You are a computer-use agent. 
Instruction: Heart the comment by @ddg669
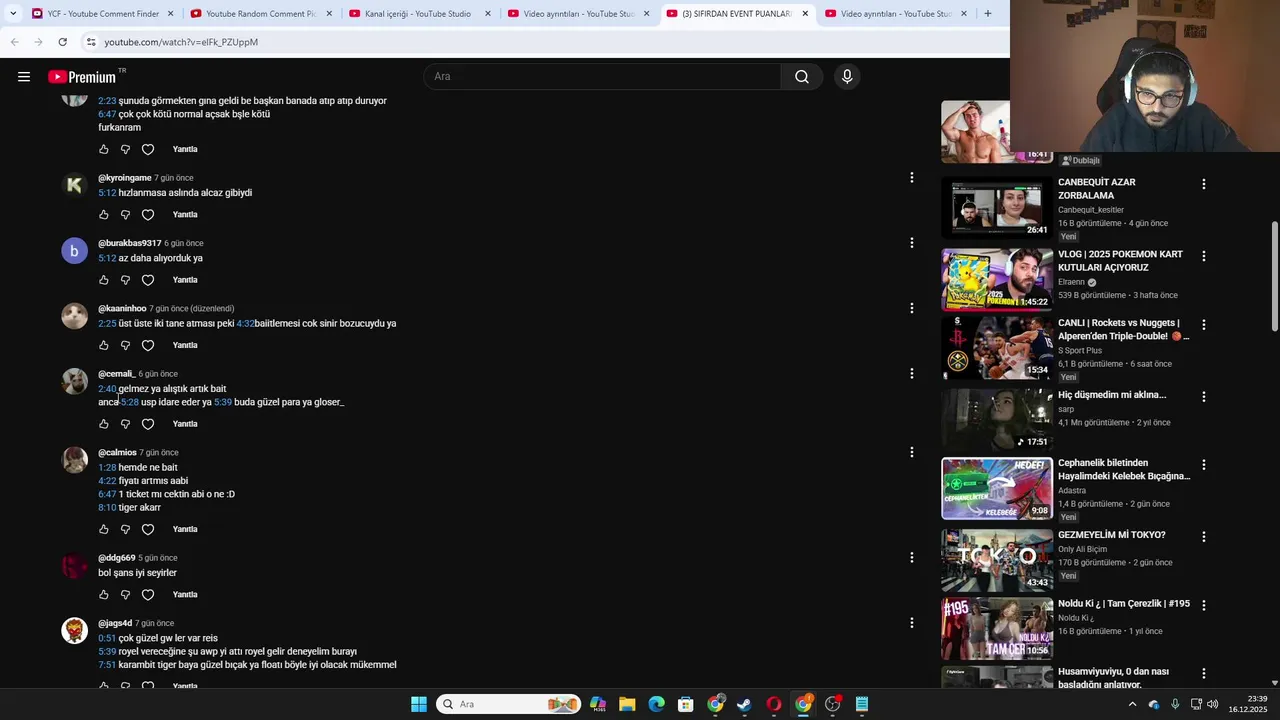(148, 595)
